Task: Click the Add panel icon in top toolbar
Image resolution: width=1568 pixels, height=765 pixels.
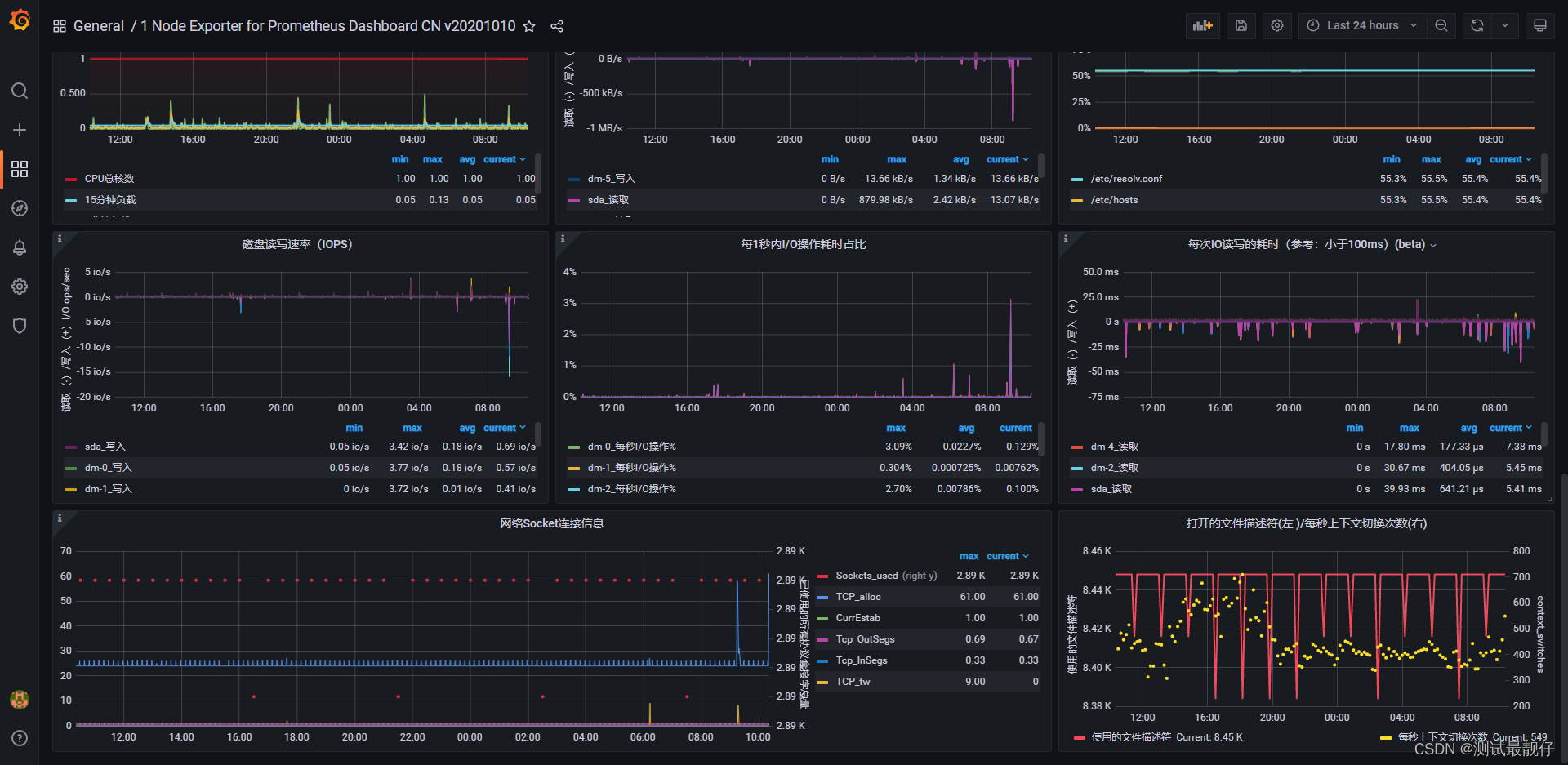Action: click(1203, 26)
